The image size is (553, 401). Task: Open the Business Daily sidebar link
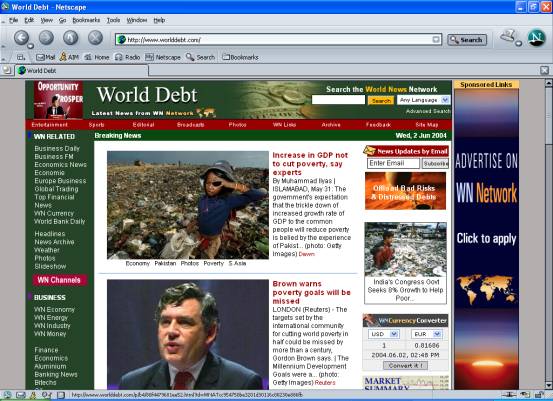[57, 148]
